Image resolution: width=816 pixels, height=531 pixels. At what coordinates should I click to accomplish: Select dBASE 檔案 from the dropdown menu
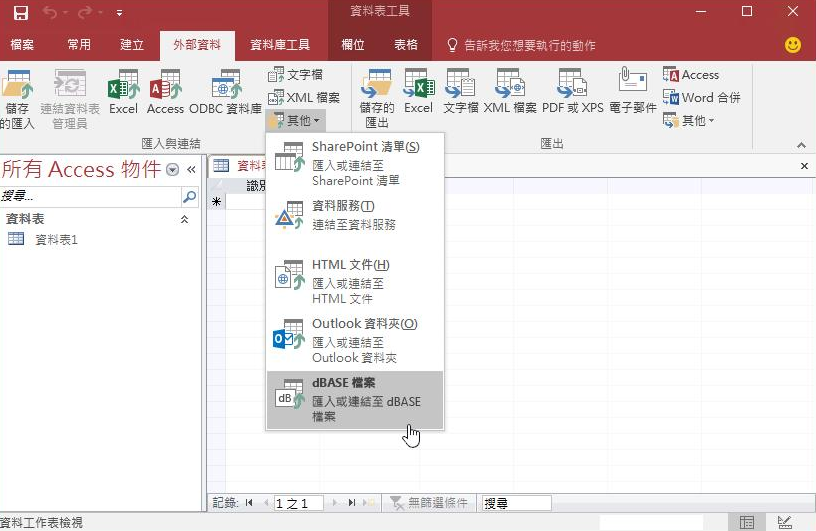coord(355,400)
